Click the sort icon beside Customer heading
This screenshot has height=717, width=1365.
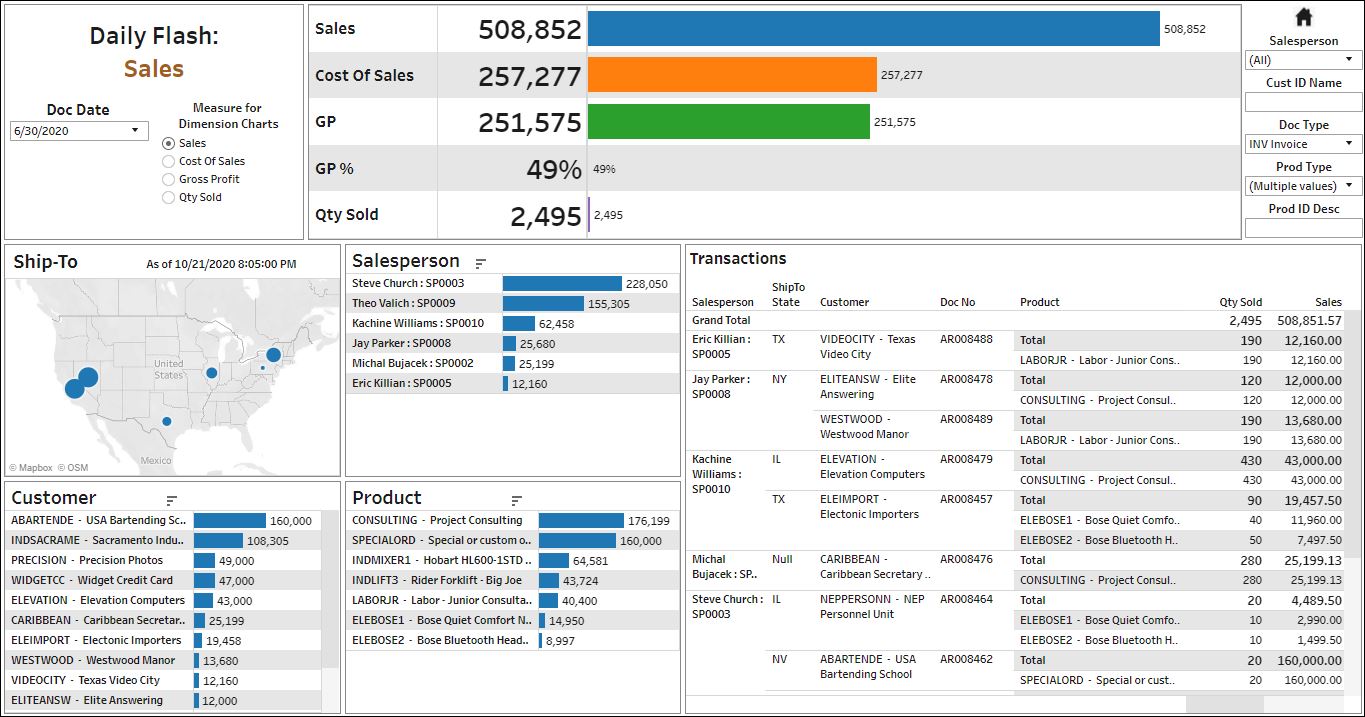coord(172,500)
